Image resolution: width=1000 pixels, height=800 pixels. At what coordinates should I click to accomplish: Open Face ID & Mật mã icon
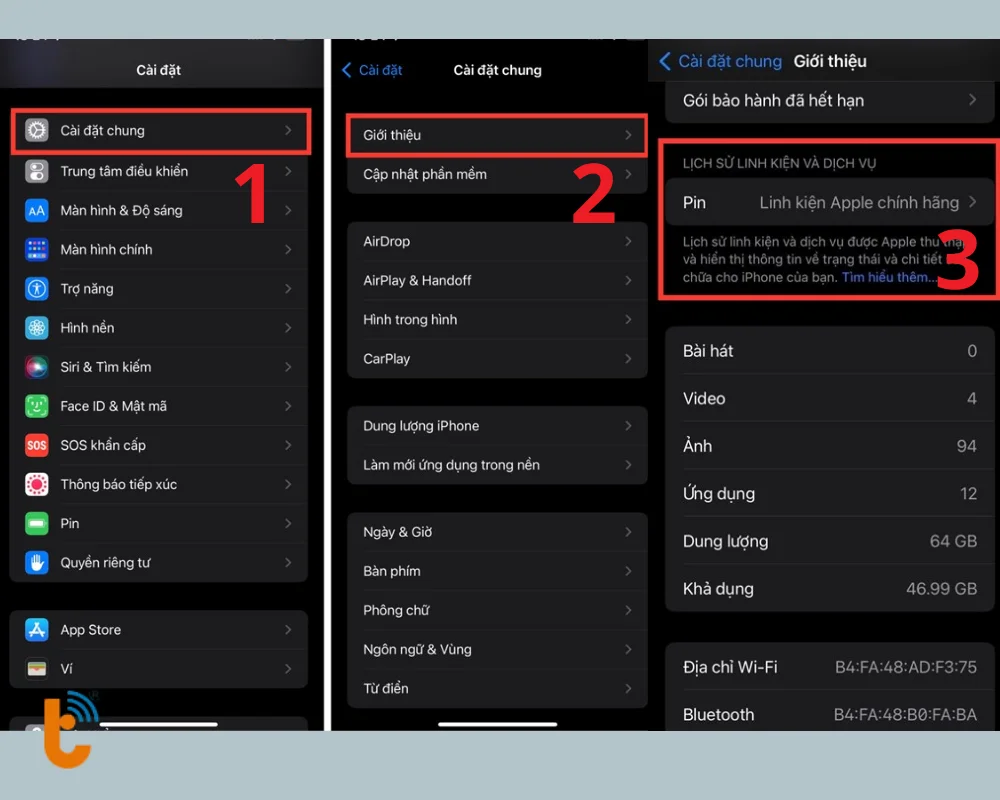37,406
